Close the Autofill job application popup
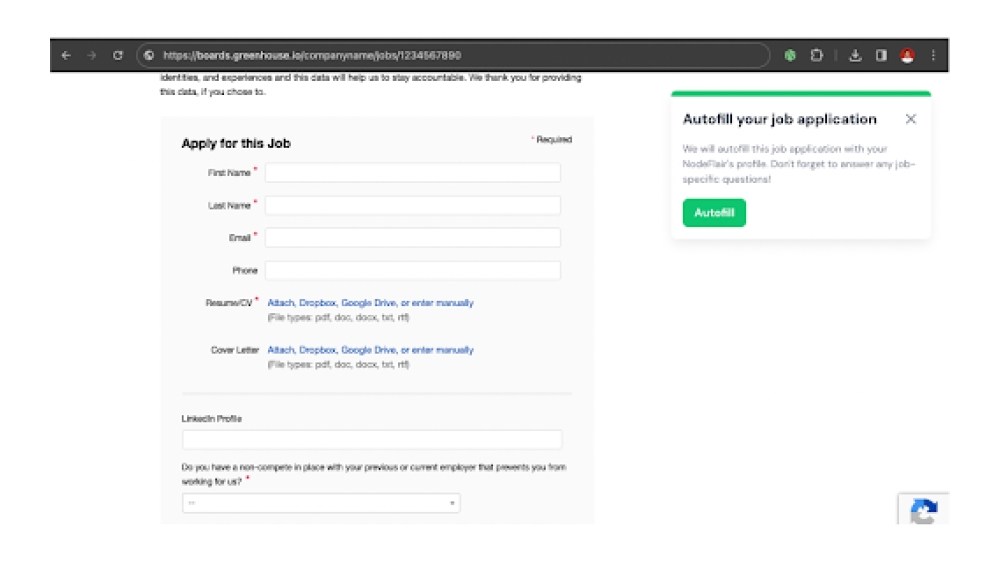The height and width of the screenshot is (563, 1000). [911, 119]
